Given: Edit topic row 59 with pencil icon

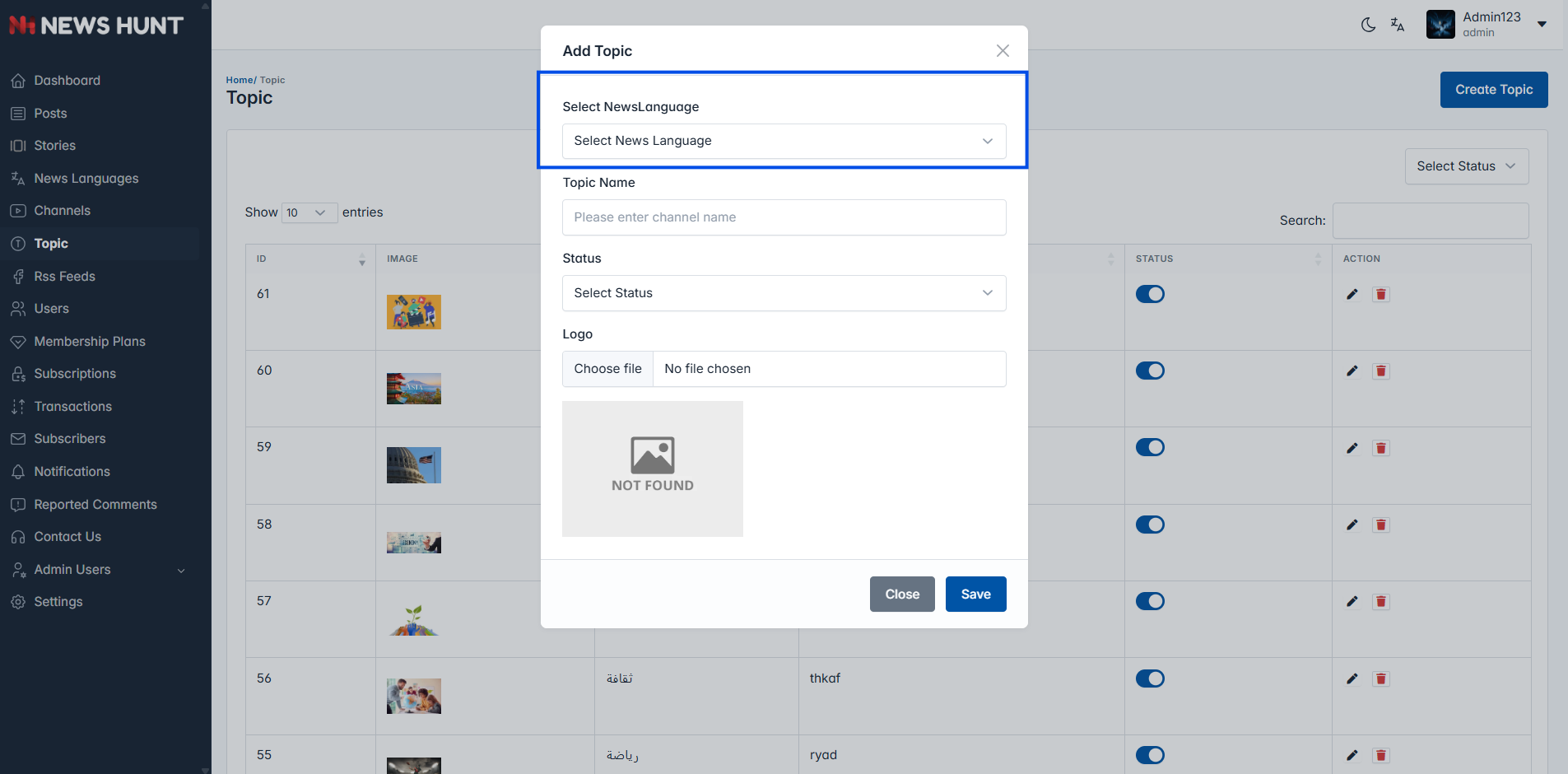Looking at the screenshot, I should pyautogui.click(x=1352, y=448).
